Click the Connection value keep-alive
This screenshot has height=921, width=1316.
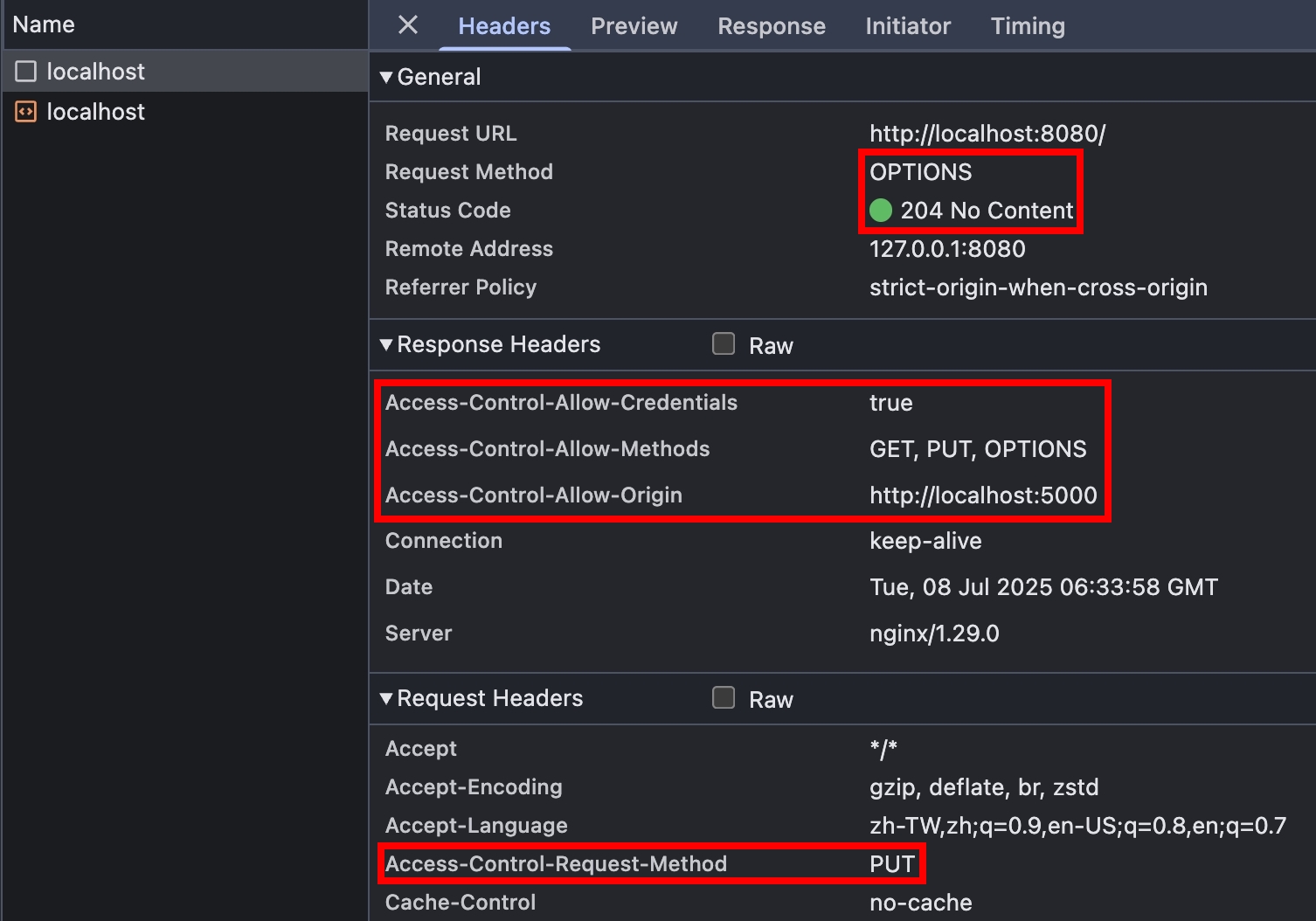tap(925, 541)
